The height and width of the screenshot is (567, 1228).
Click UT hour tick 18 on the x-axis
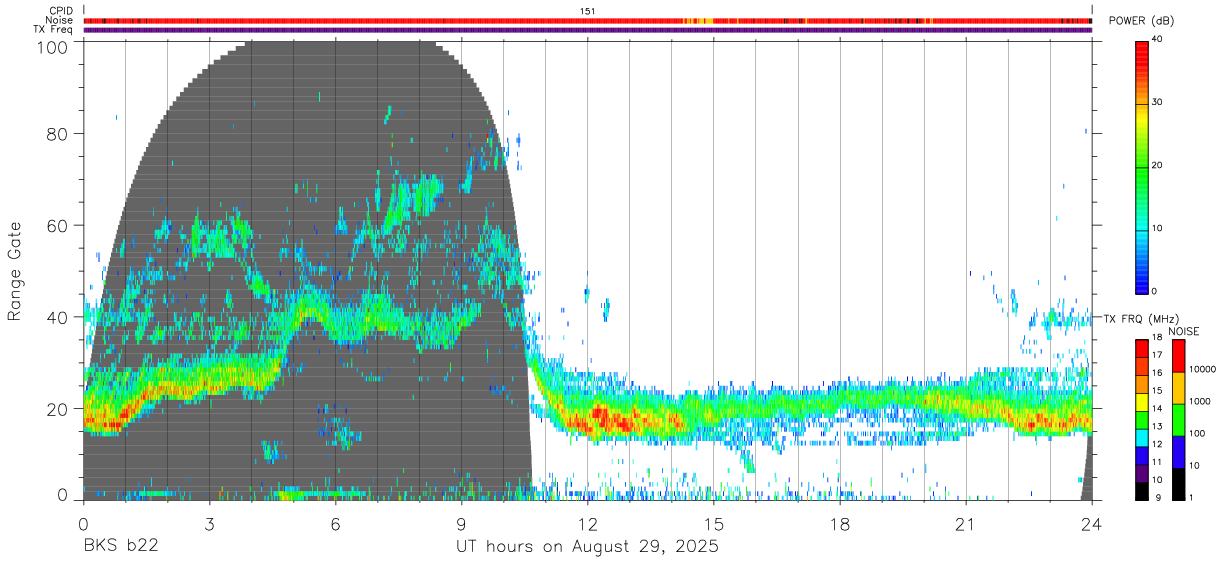click(x=839, y=524)
